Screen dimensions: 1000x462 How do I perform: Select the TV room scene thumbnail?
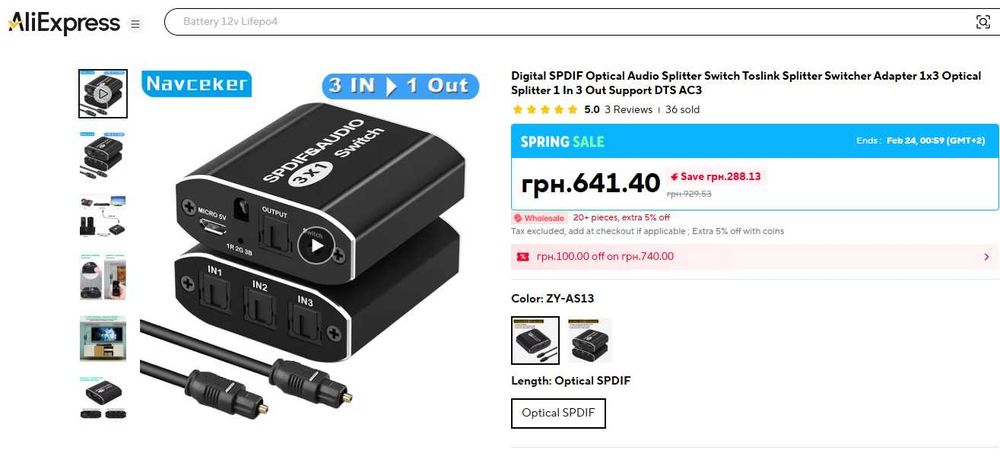pos(103,338)
